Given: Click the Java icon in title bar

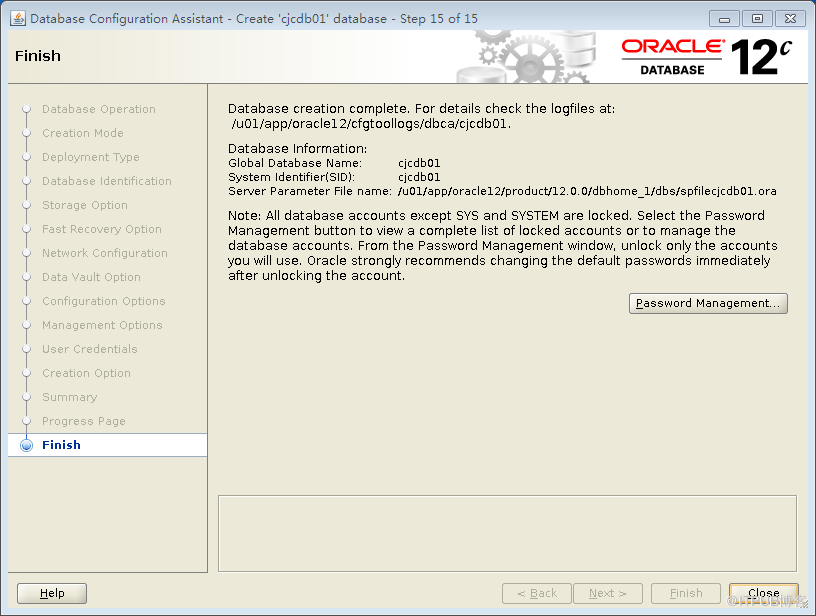Looking at the screenshot, I should click(x=18, y=18).
